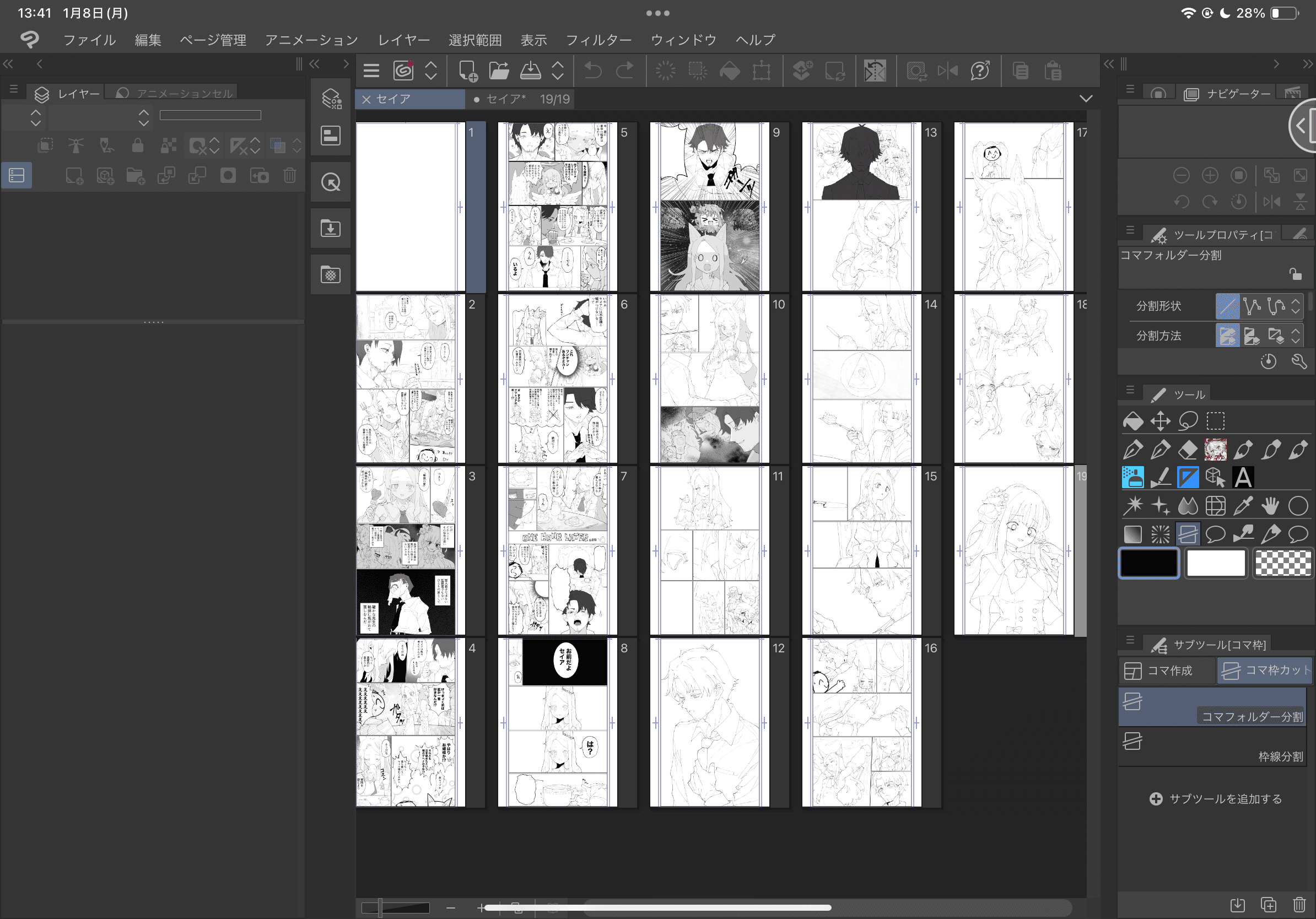Select the 枠線分割 sub tool
1316x919 pixels.
(1212, 747)
